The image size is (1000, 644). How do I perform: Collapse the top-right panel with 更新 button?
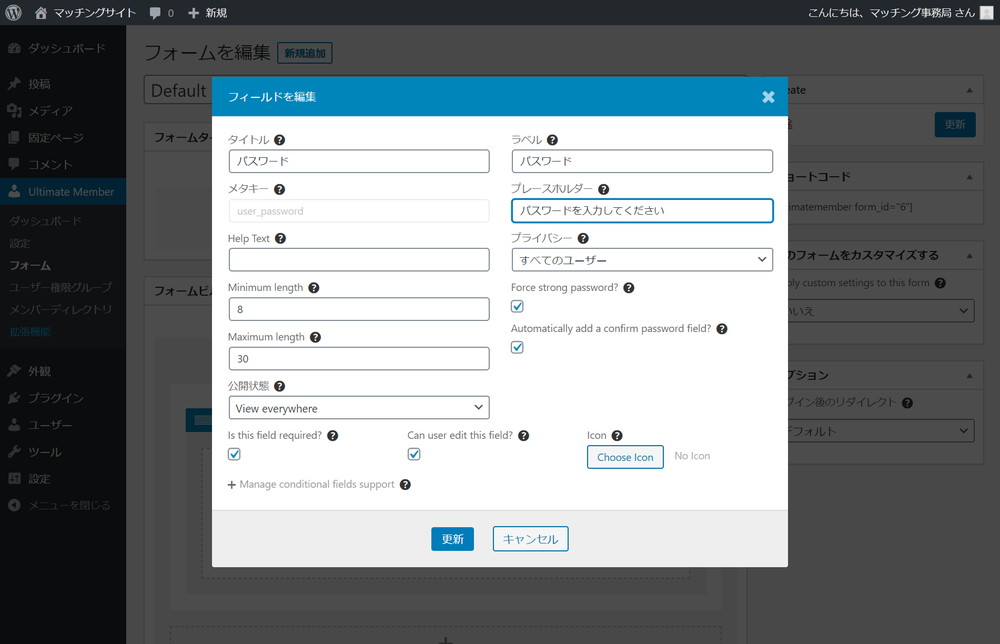pos(969,90)
